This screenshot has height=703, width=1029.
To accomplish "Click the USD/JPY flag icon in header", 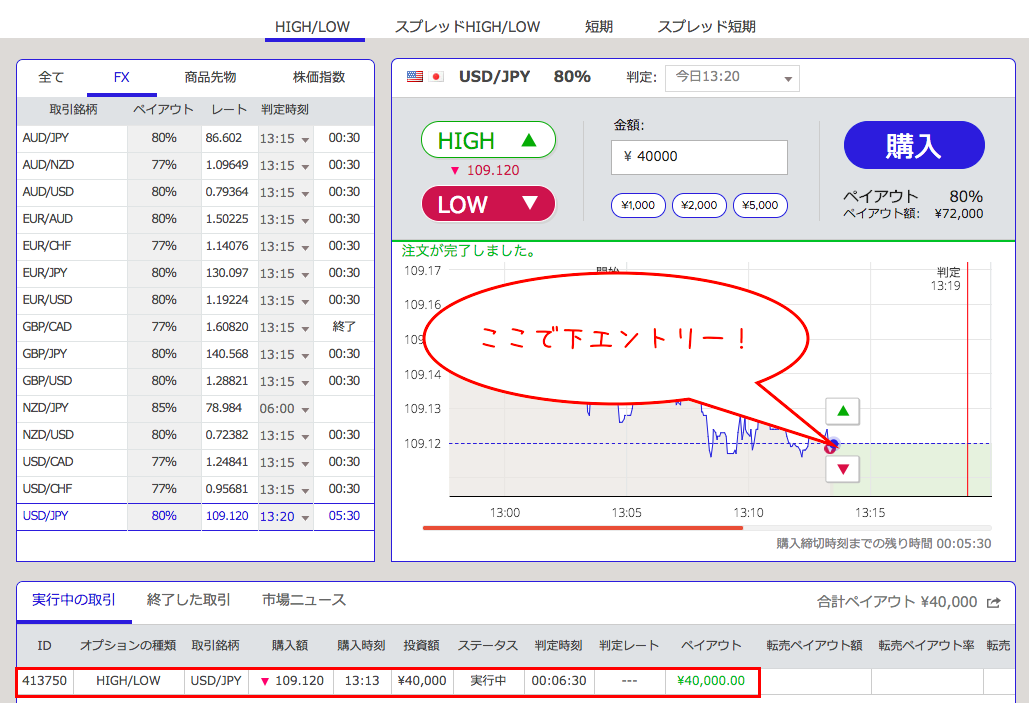I will pyautogui.click(x=425, y=77).
